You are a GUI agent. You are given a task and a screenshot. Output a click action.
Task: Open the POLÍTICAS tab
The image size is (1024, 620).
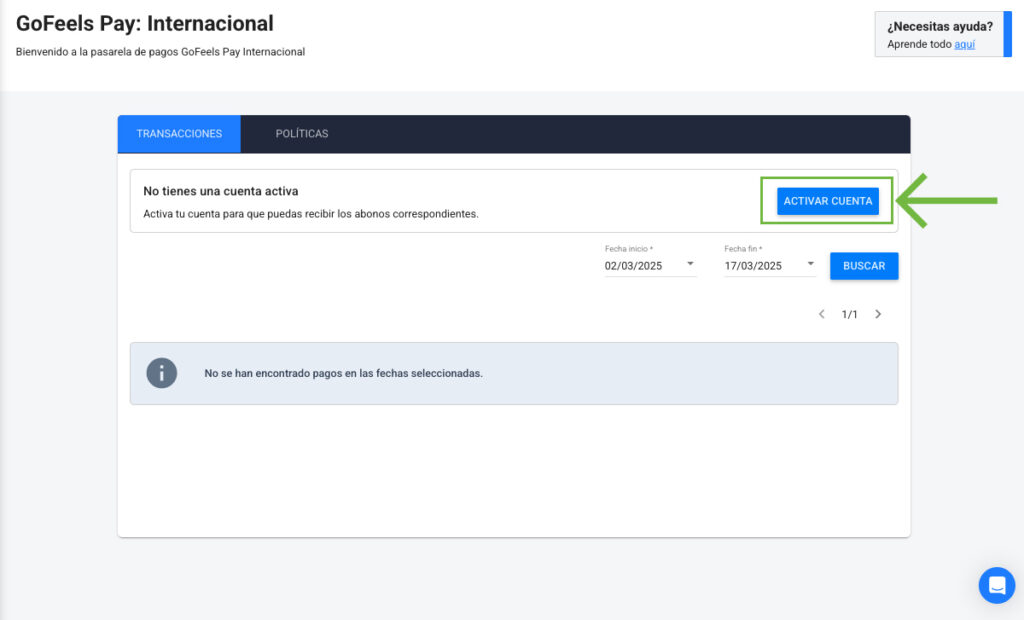point(302,134)
